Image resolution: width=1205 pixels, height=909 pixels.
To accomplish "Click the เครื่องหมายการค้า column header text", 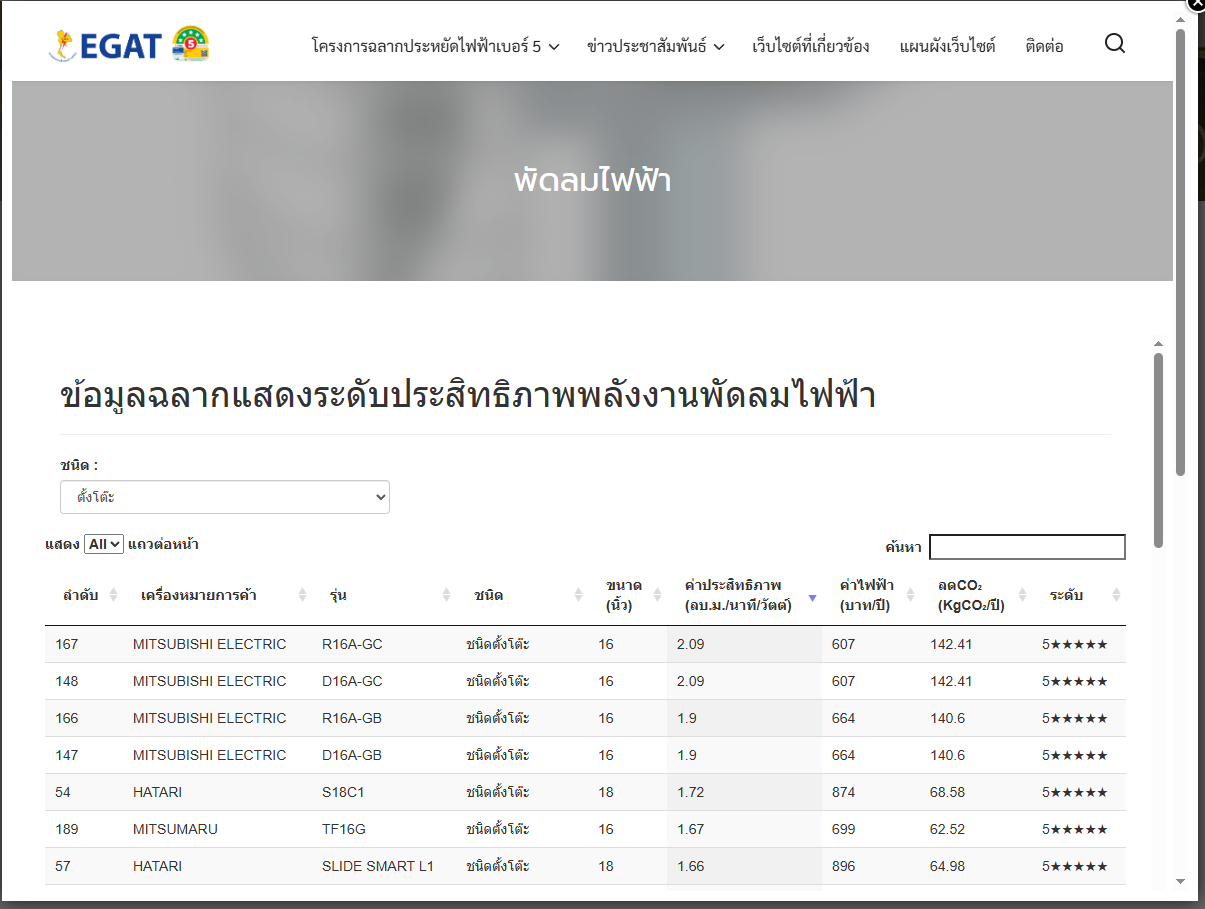I will (199, 595).
